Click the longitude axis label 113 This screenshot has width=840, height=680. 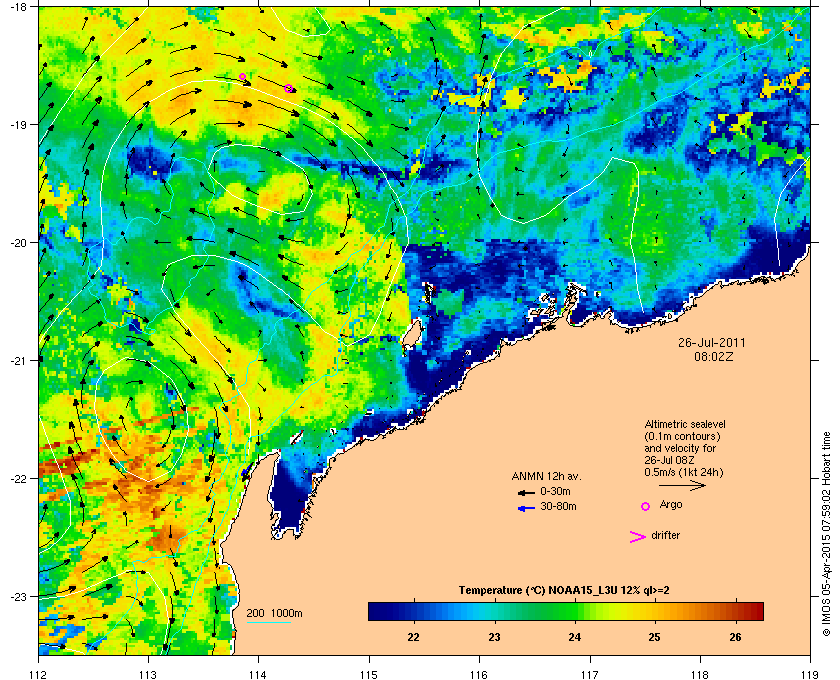(x=148, y=674)
